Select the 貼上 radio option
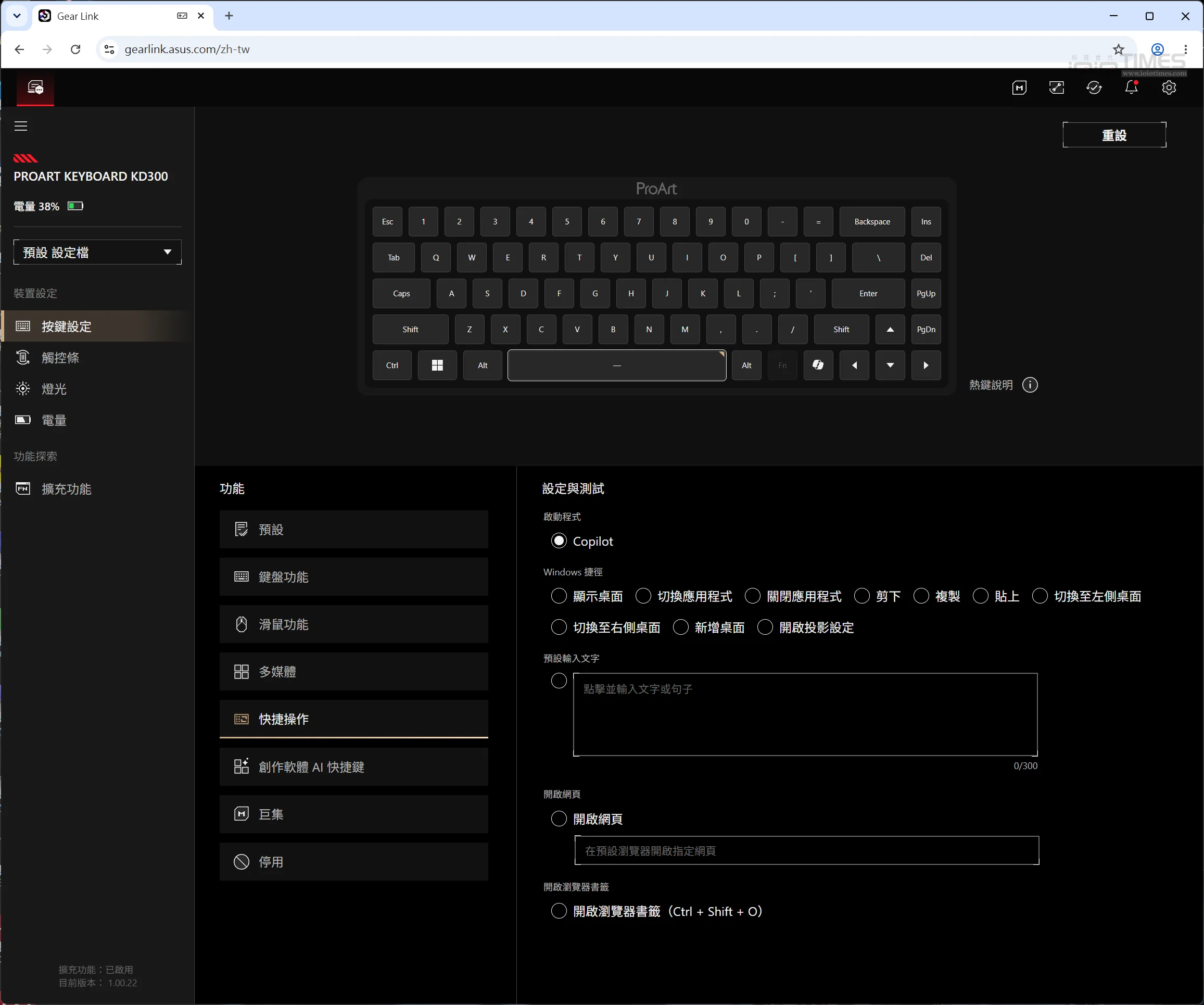 point(980,596)
